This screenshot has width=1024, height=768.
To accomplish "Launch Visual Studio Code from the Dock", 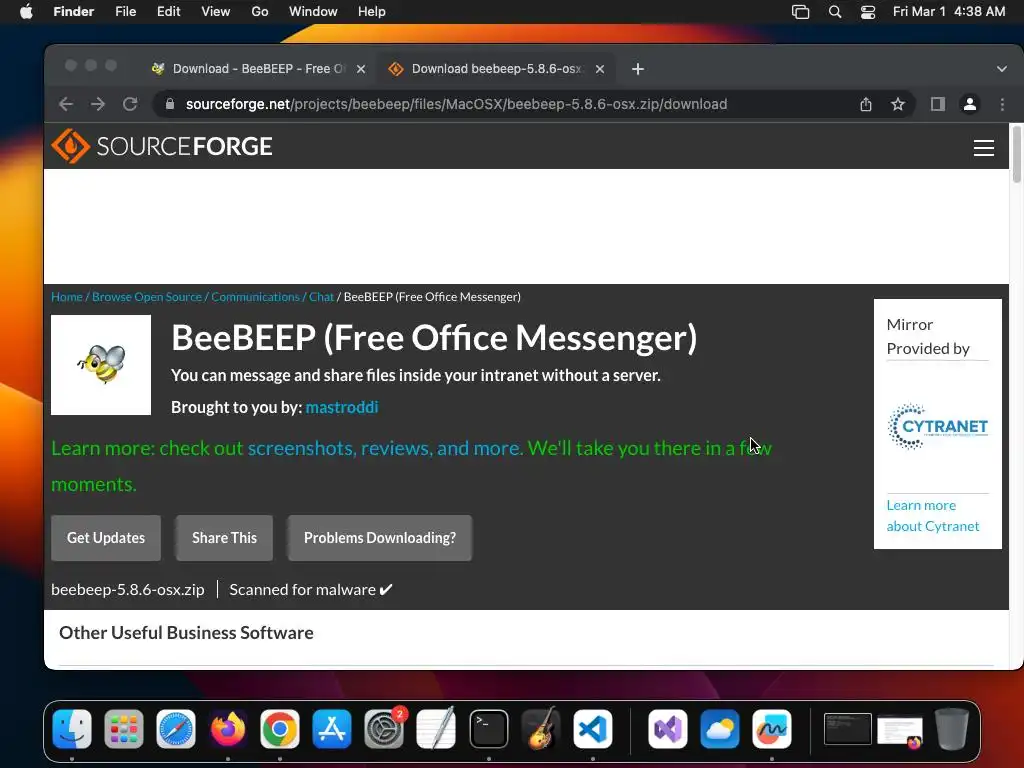I will pyautogui.click(x=592, y=728).
